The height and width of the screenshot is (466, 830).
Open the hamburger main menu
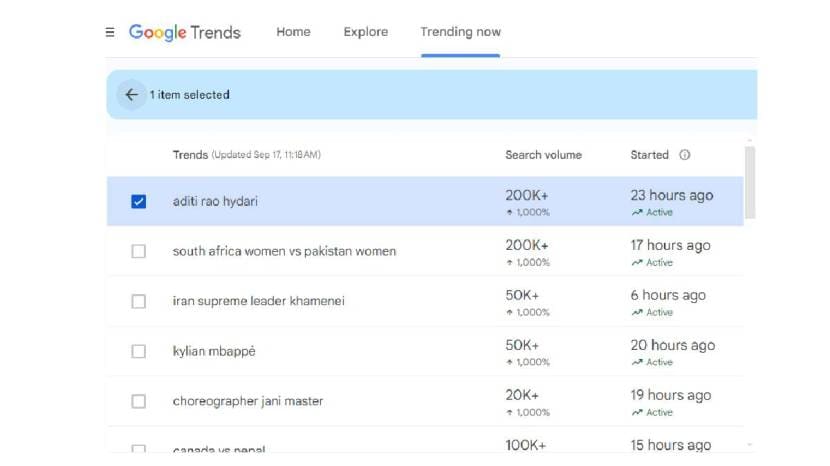[x=110, y=32]
